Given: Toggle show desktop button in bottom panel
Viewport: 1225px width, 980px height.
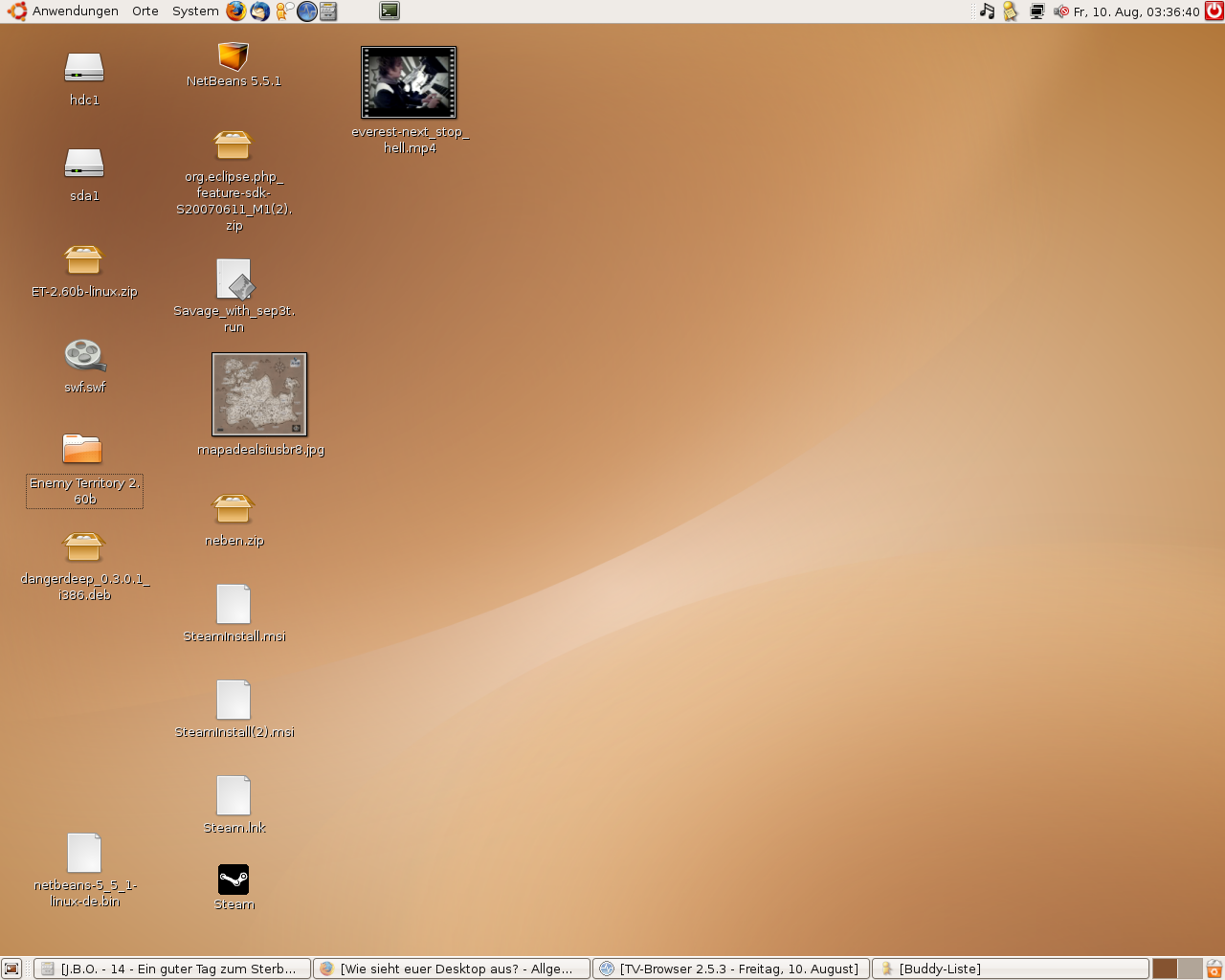Looking at the screenshot, I should pos(11,969).
